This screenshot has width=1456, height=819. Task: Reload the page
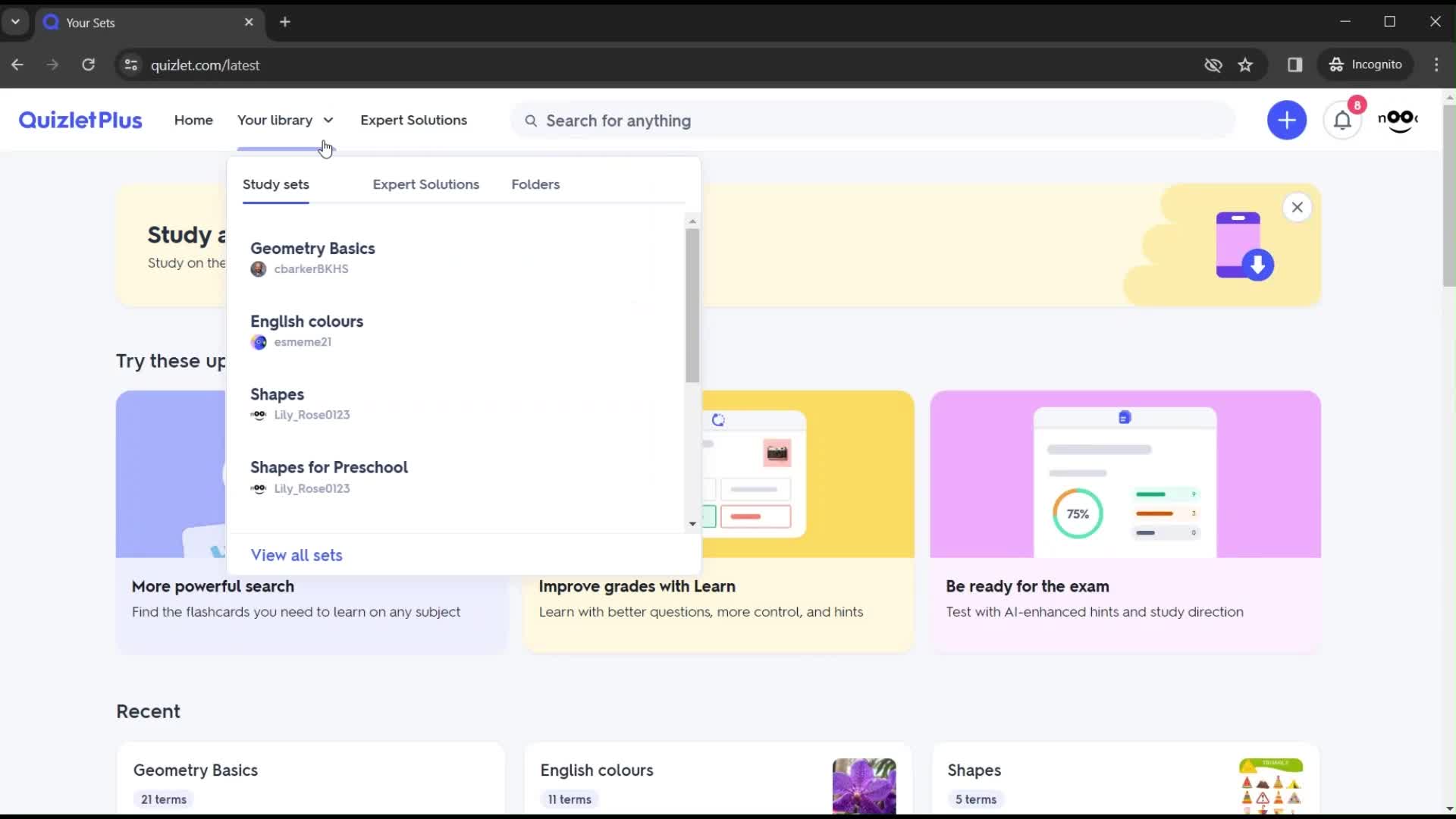pyautogui.click(x=88, y=64)
